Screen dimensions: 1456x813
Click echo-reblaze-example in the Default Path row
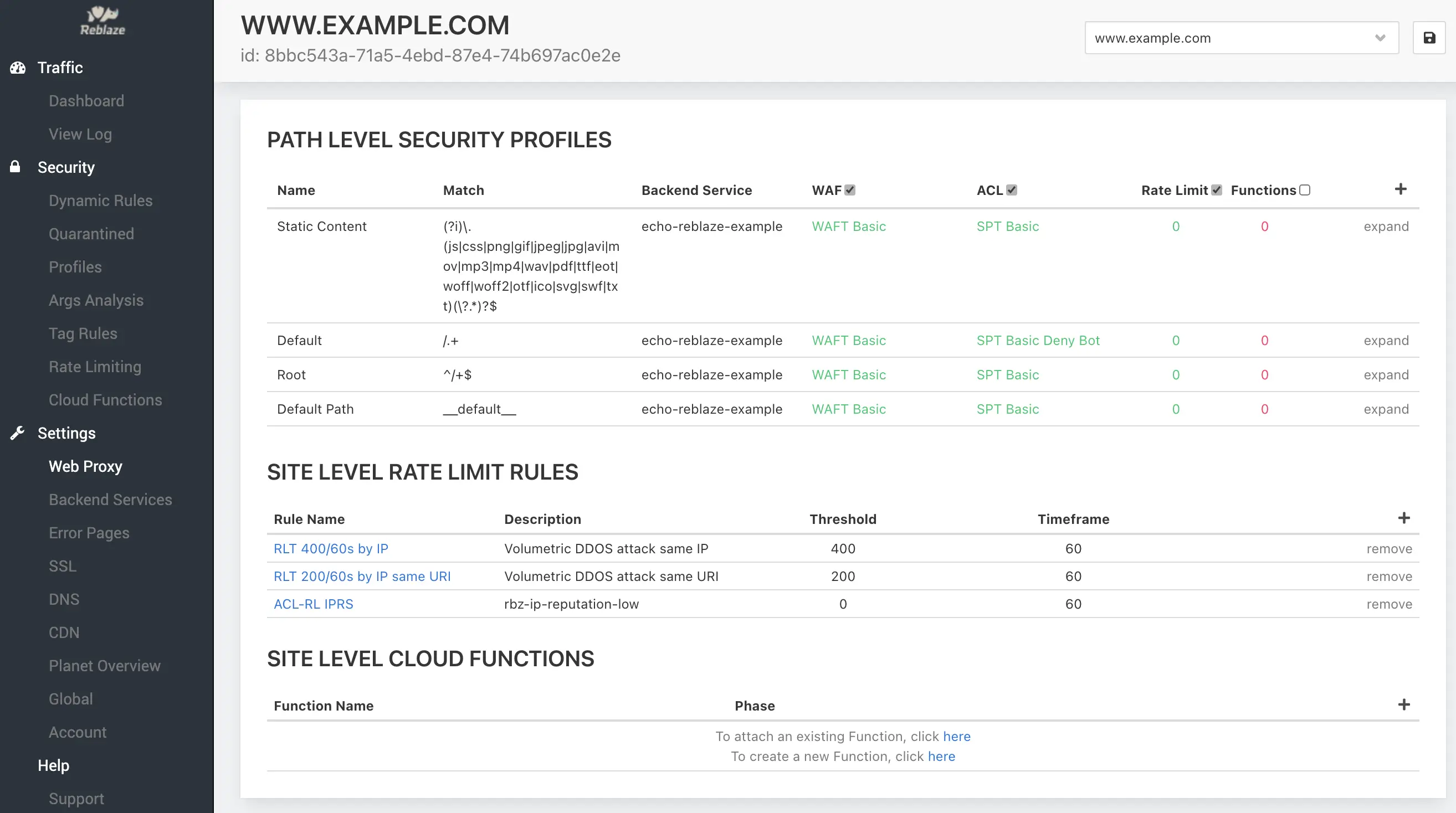(711, 410)
